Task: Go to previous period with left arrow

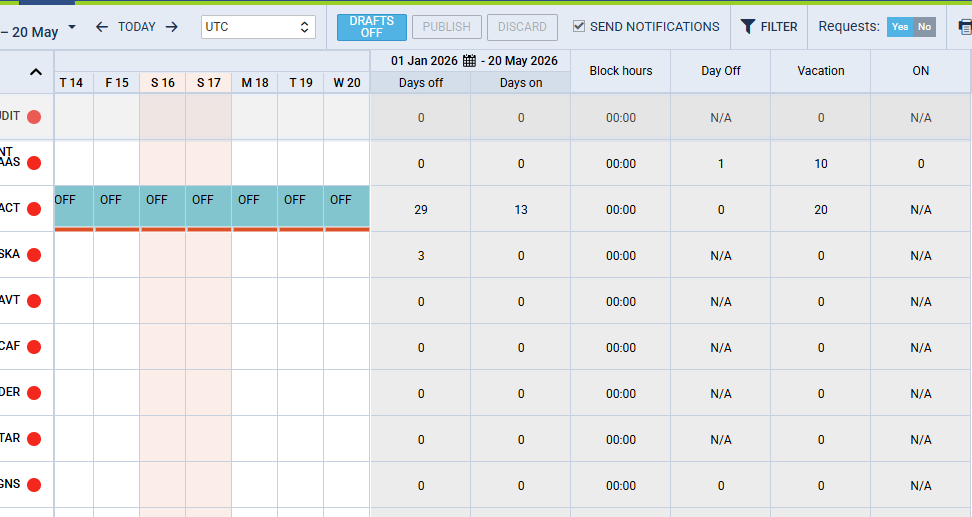Action: pyautogui.click(x=102, y=27)
